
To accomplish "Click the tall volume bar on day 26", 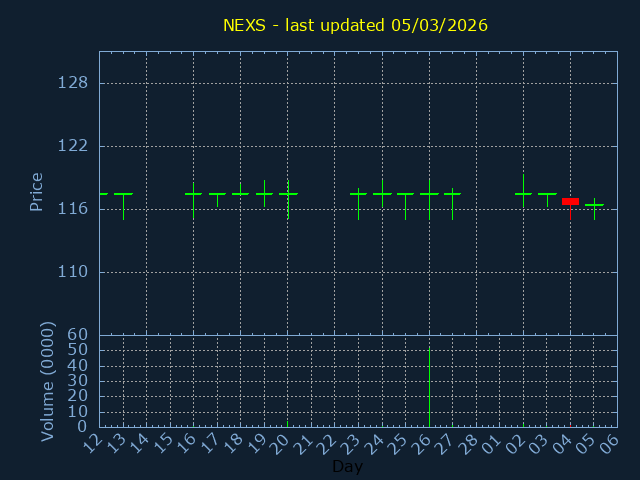I will click(x=429, y=388).
